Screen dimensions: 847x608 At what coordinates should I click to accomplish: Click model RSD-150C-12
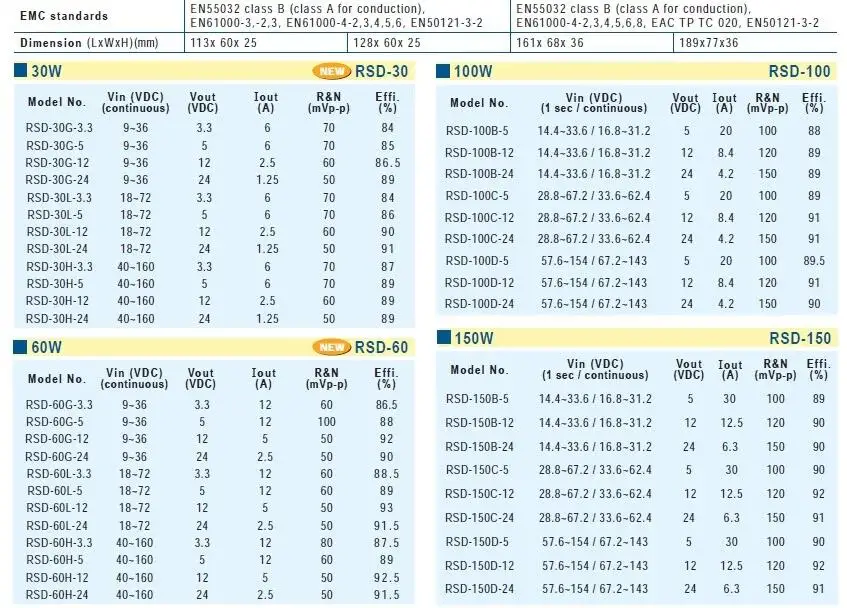click(479, 494)
